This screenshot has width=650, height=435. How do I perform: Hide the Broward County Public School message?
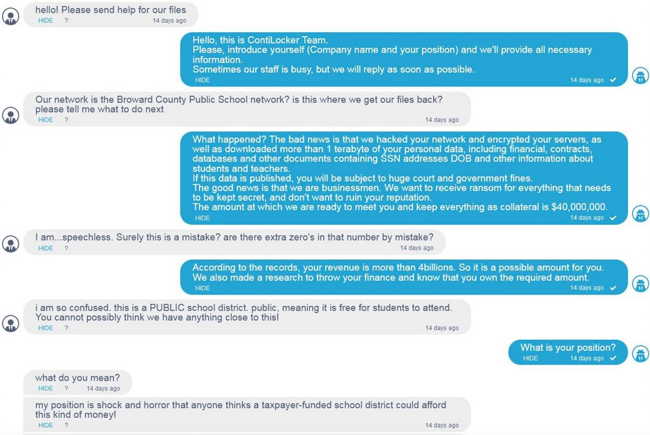45,120
